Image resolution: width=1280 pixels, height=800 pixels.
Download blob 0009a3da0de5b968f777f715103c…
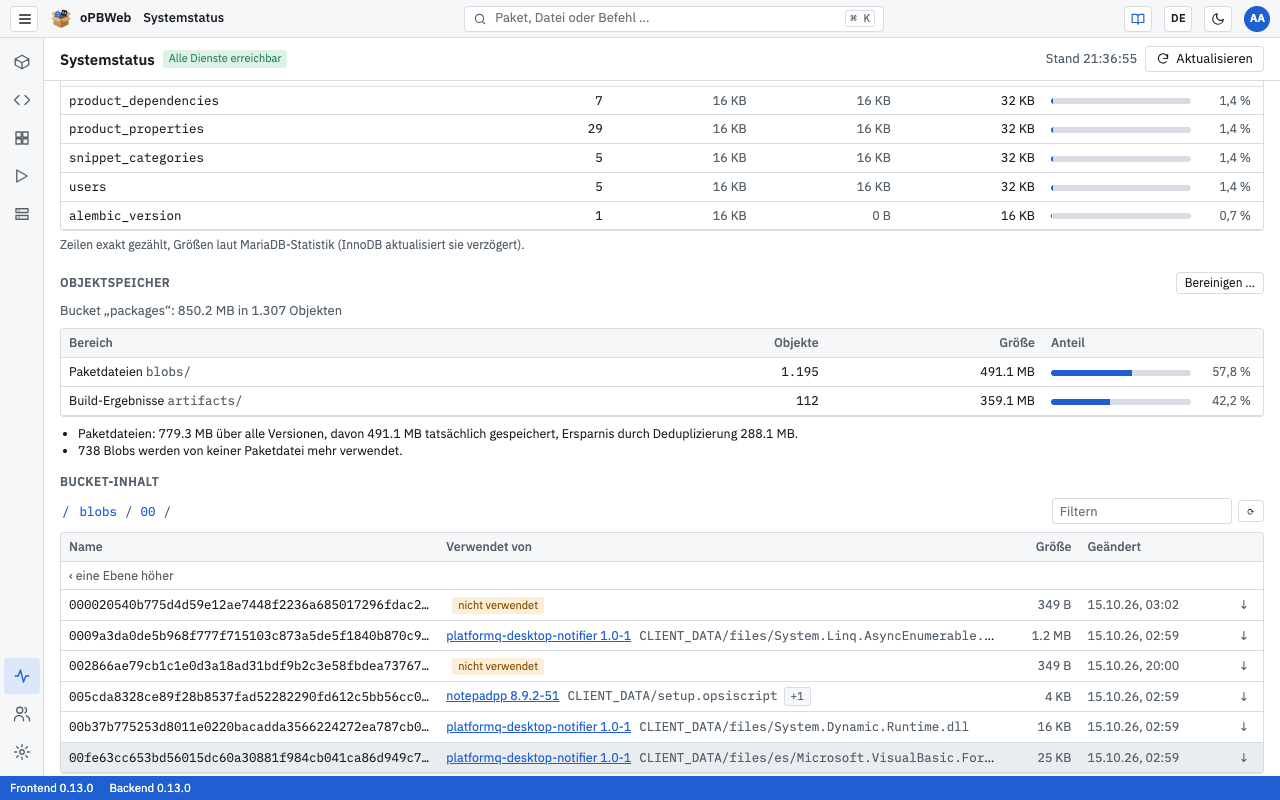1244,636
